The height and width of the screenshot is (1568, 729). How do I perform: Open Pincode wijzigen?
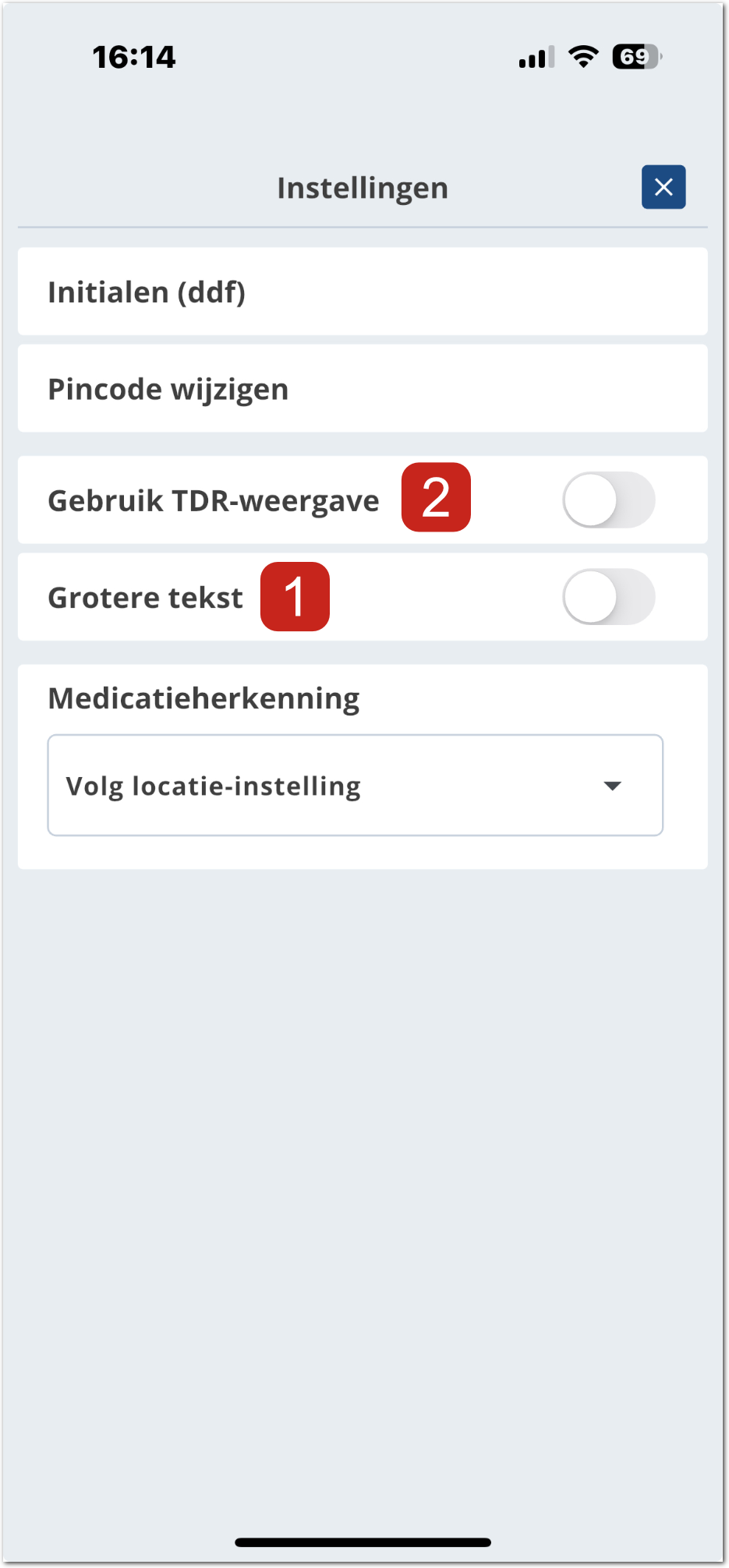click(x=363, y=388)
